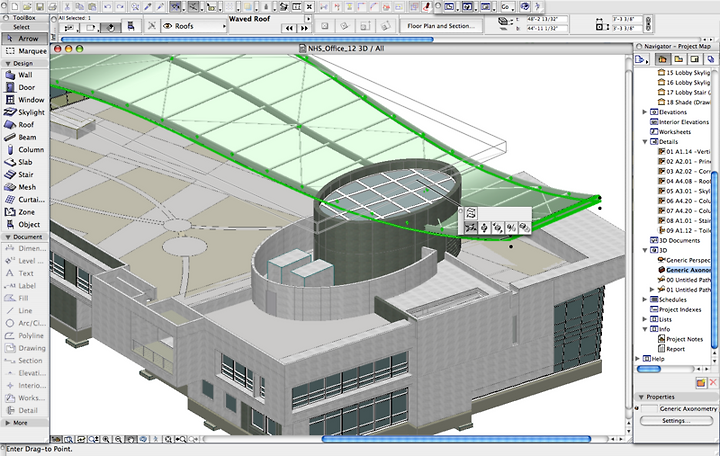The image size is (720, 456).
Task: Click the Settings... button in Properties
Action: (x=673, y=421)
